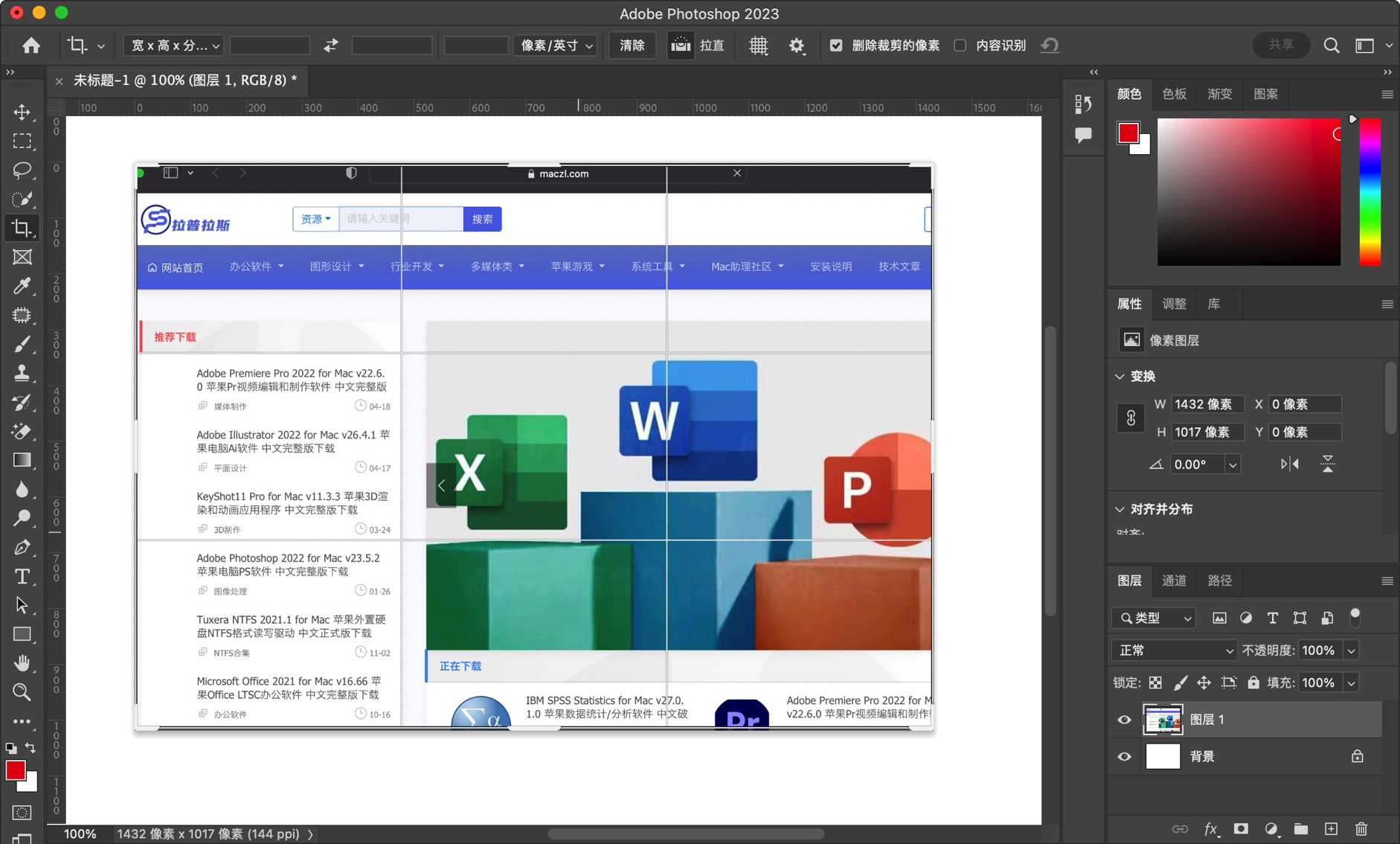The height and width of the screenshot is (844, 1400).
Task: Collapse the 变换 transform section
Action: click(x=1120, y=377)
